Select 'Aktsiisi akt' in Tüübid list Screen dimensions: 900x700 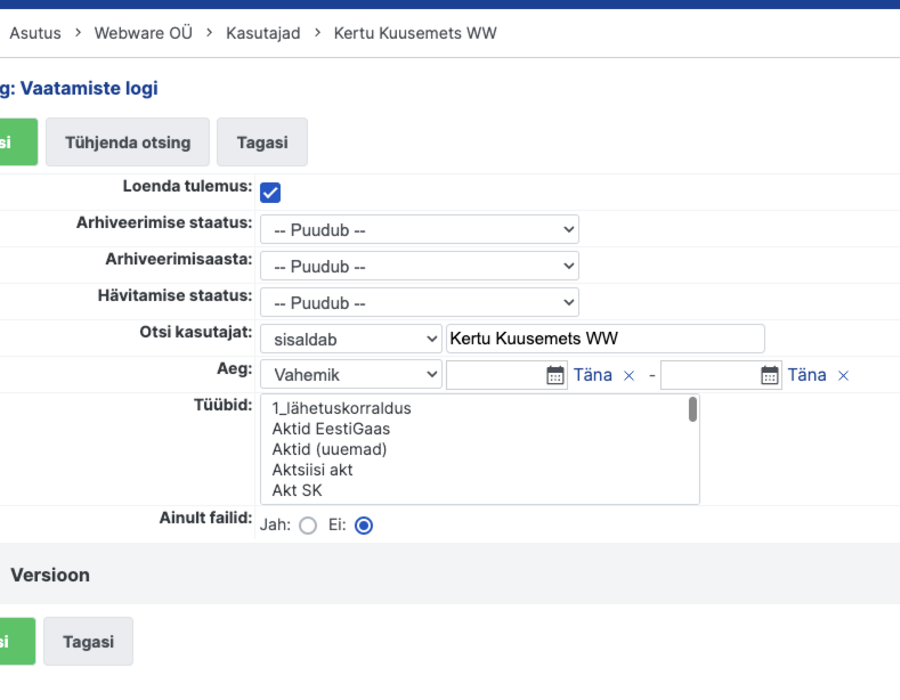pyautogui.click(x=312, y=470)
